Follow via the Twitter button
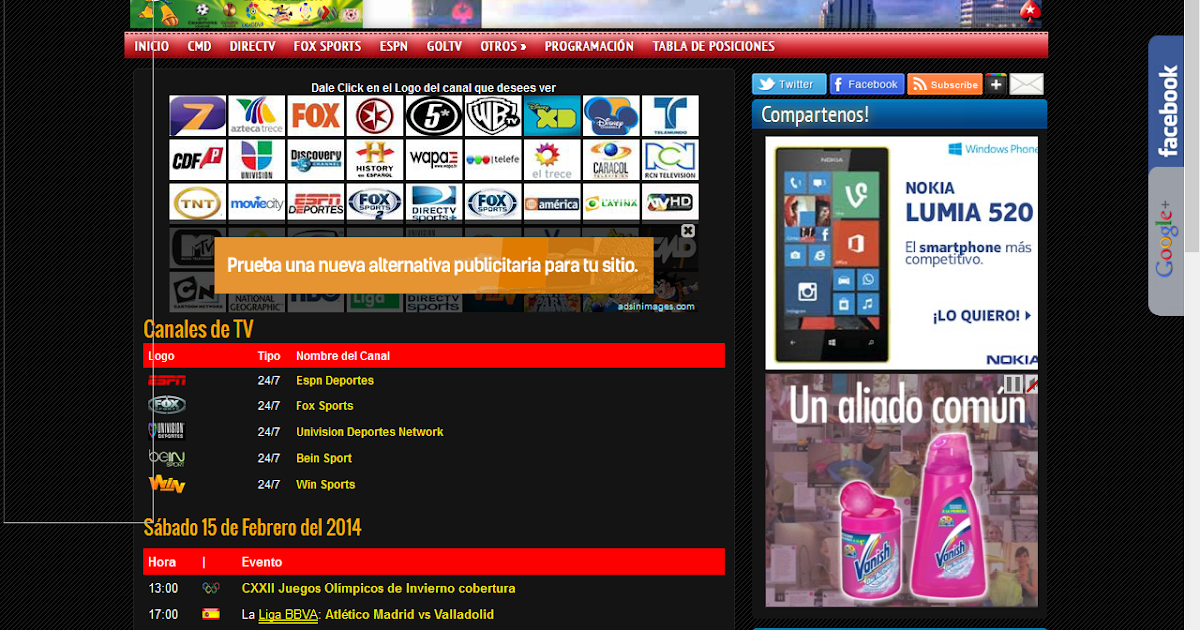 (789, 85)
